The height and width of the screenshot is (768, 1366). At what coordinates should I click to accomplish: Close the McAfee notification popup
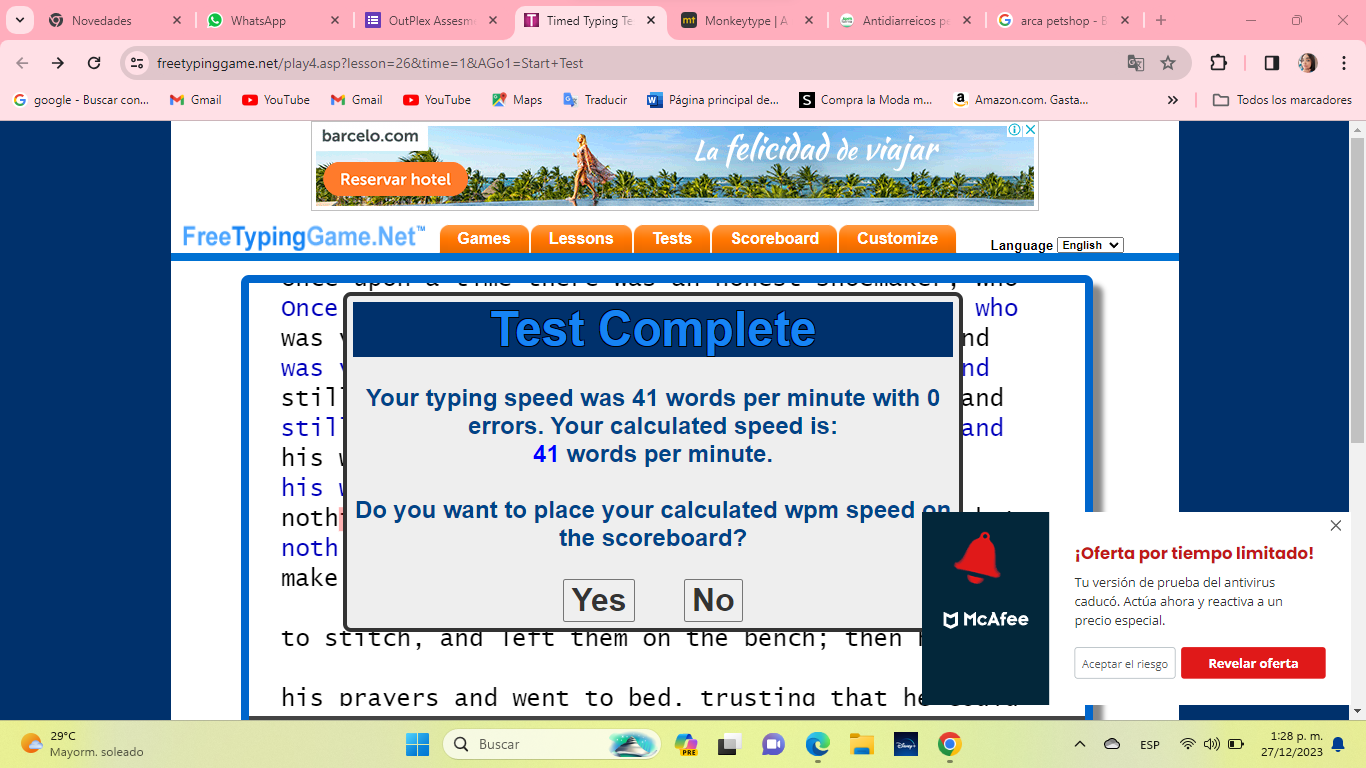click(1336, 526)
